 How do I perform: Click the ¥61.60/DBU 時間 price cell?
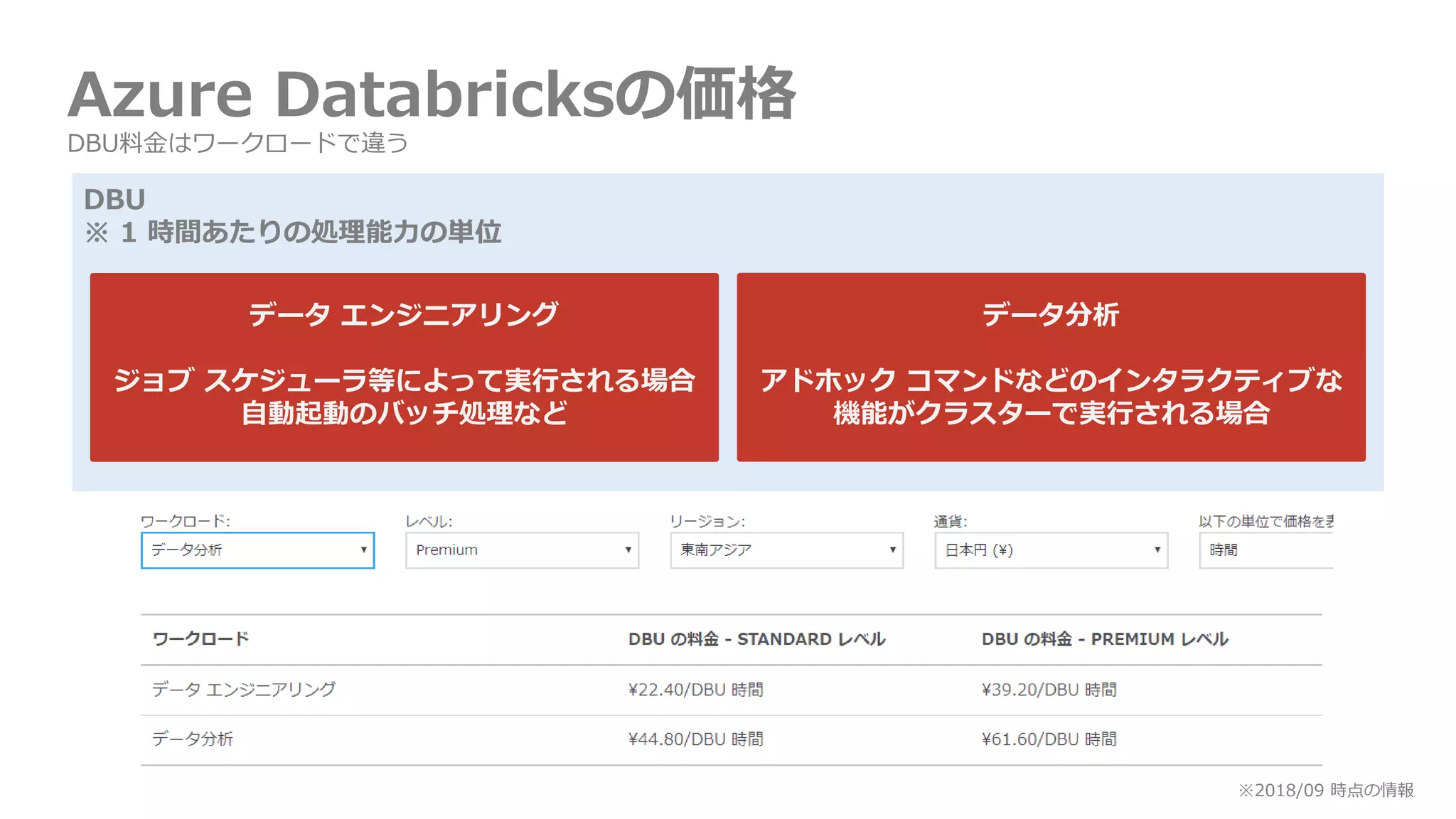click(1049, 739)
